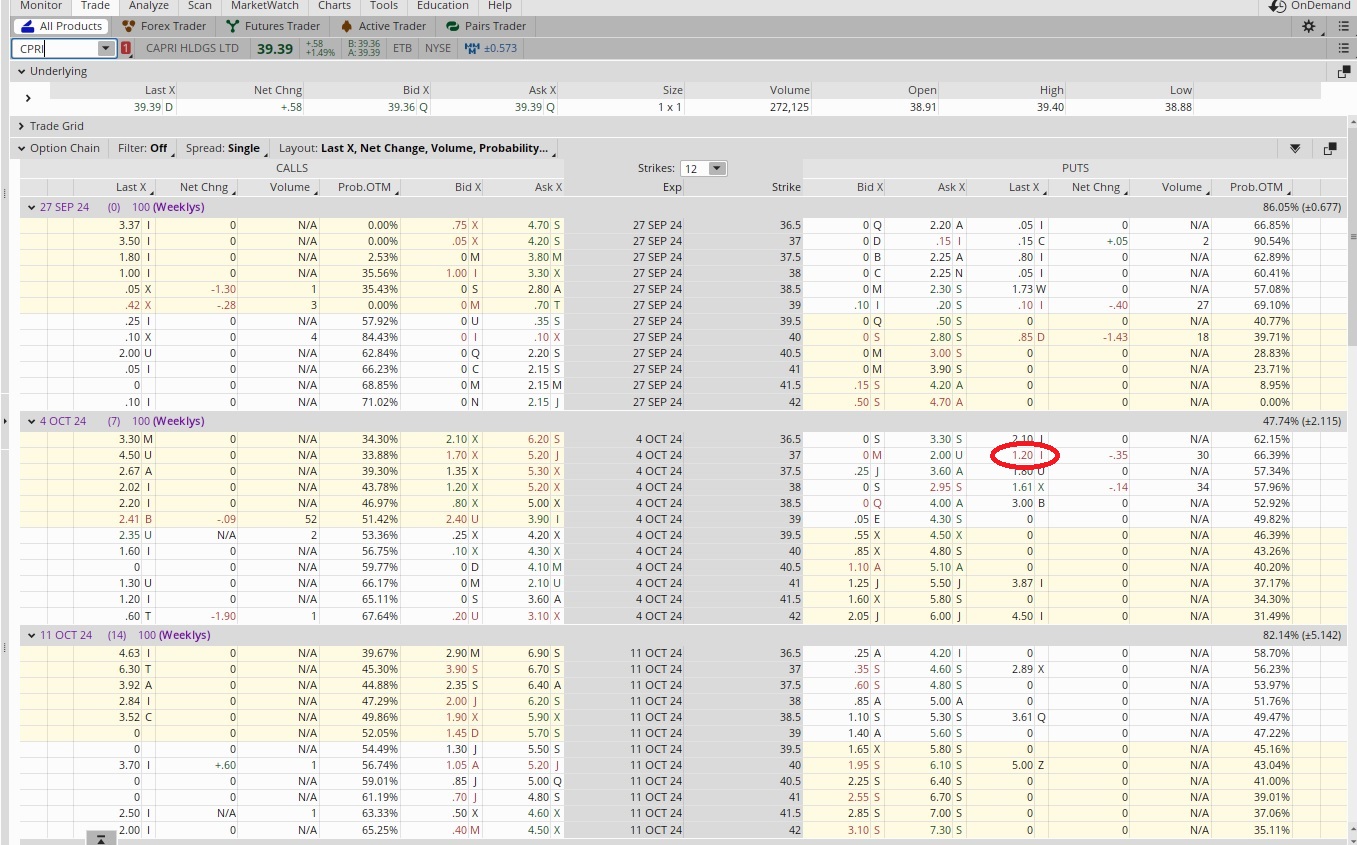Pop out the Option Chain section icon
The height and width of the screenshot is (845, 1357).
coord(1329,149)
